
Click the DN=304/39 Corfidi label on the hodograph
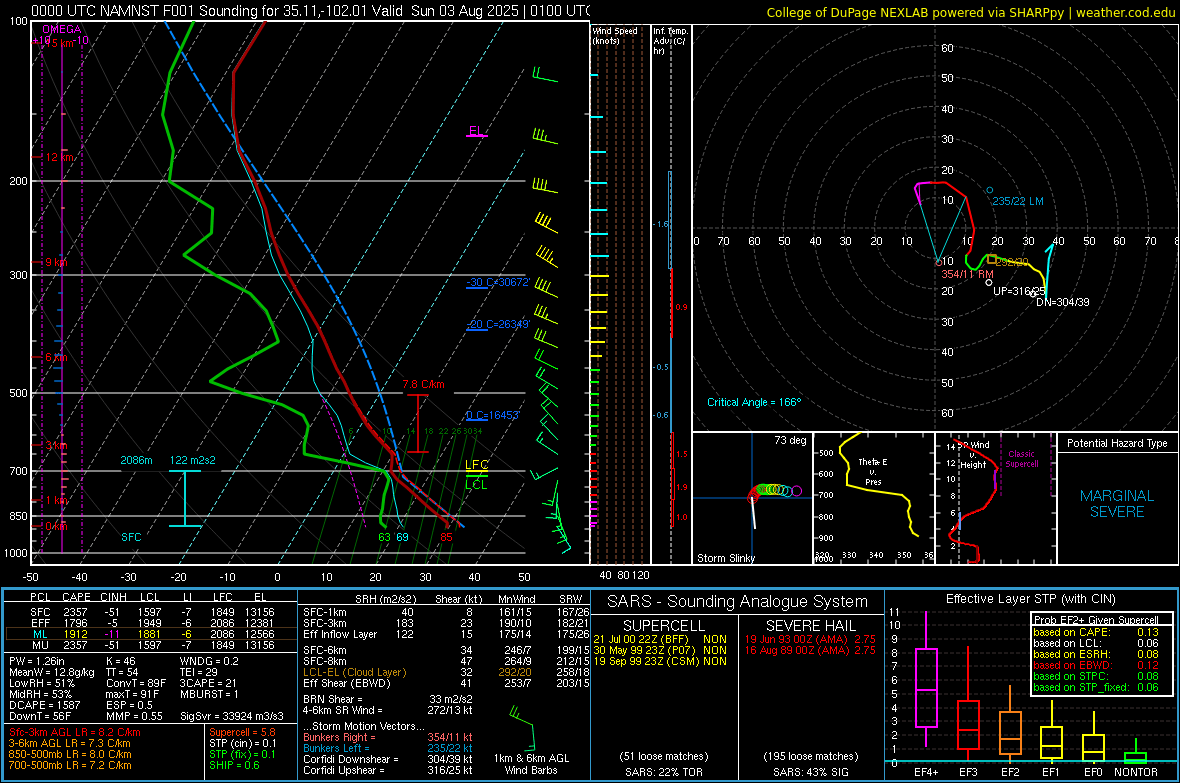click(x=1063, y=302)
